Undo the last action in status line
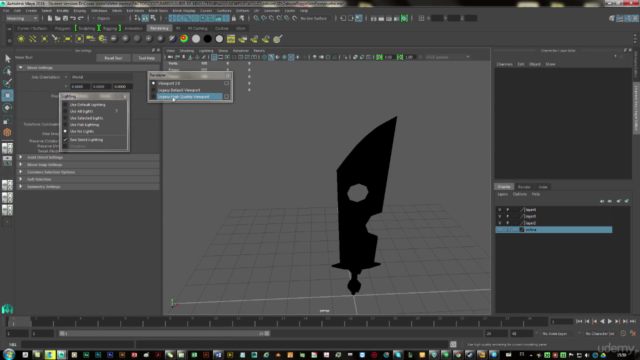Image resolution: width=640 pixels, height=360 pixels. click(x=73, y=18)
